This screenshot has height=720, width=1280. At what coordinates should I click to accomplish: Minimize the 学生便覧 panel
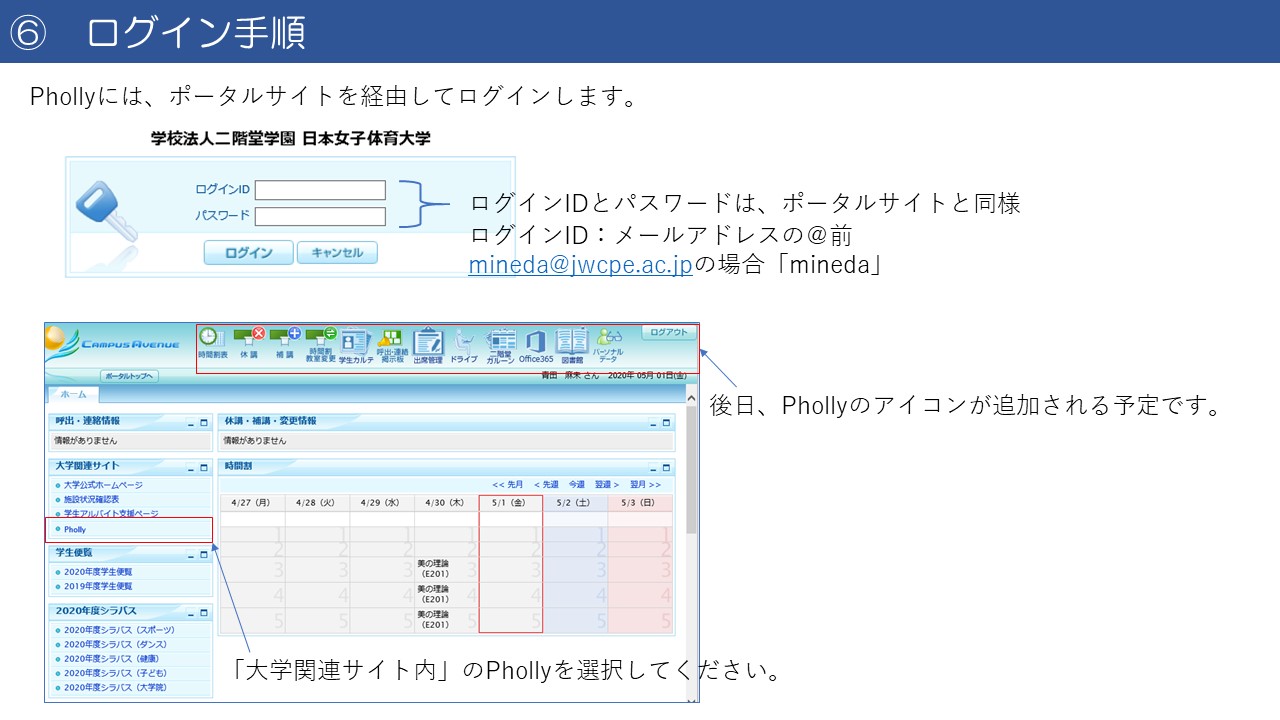[x=192, y=554]
